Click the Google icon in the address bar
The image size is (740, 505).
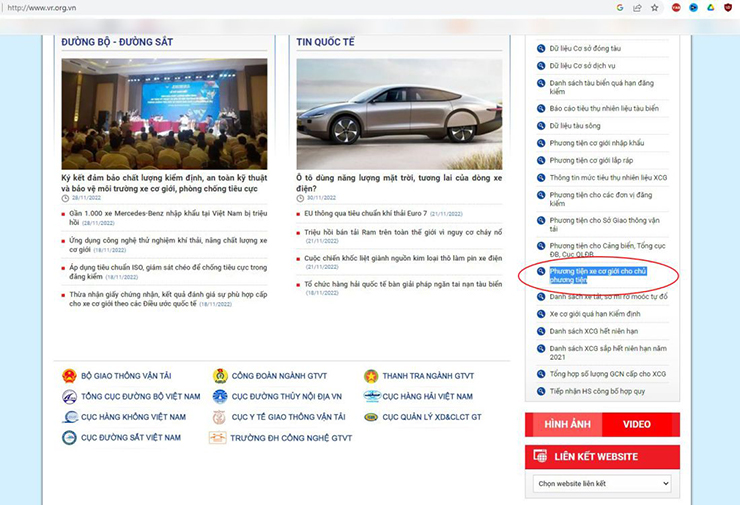(x=620, y=7)
